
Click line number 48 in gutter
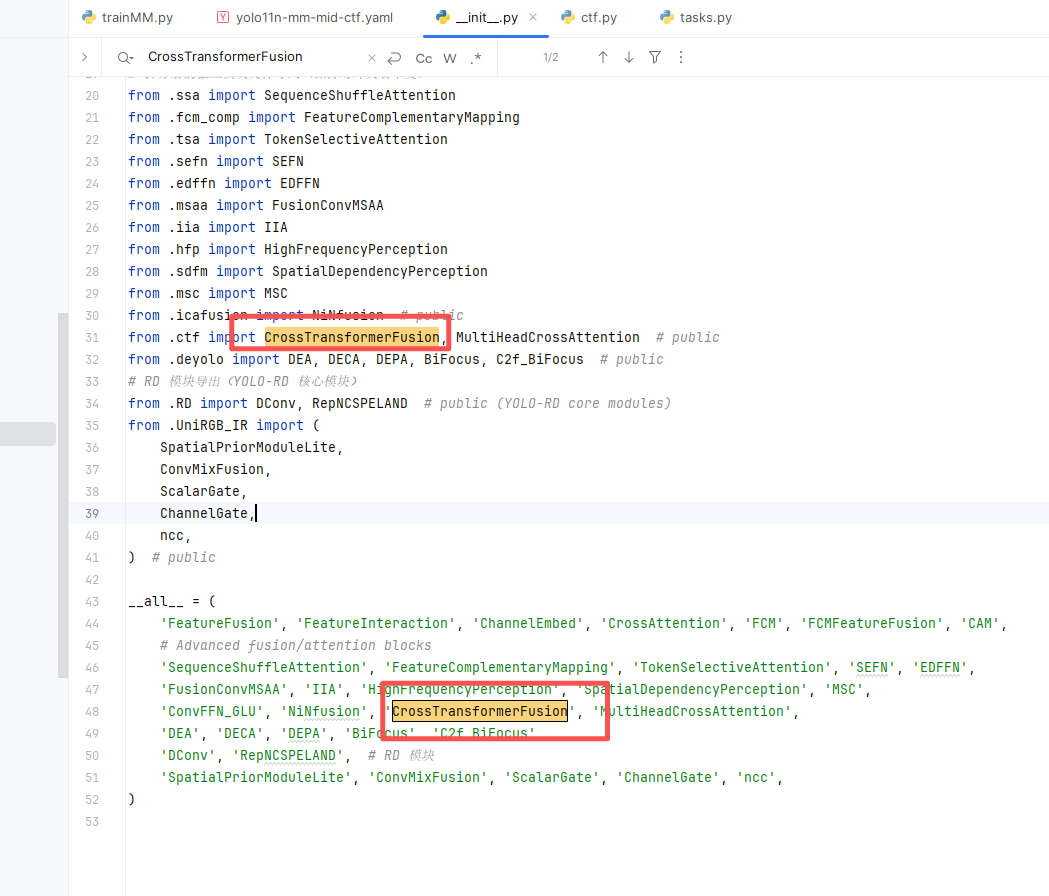pyautogui.click(x=92, y=712)
